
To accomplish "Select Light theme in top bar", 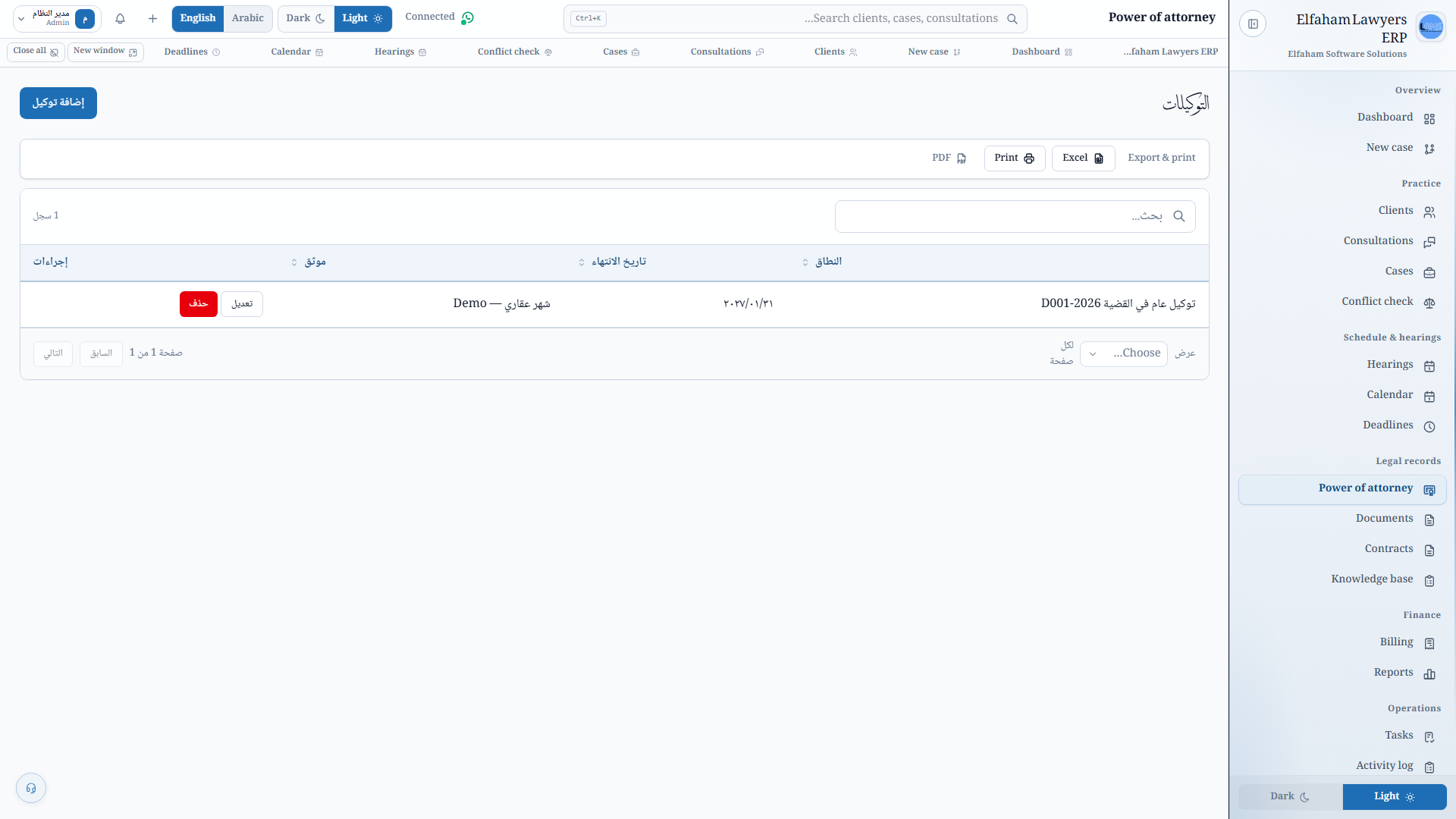I will [362, 18].
